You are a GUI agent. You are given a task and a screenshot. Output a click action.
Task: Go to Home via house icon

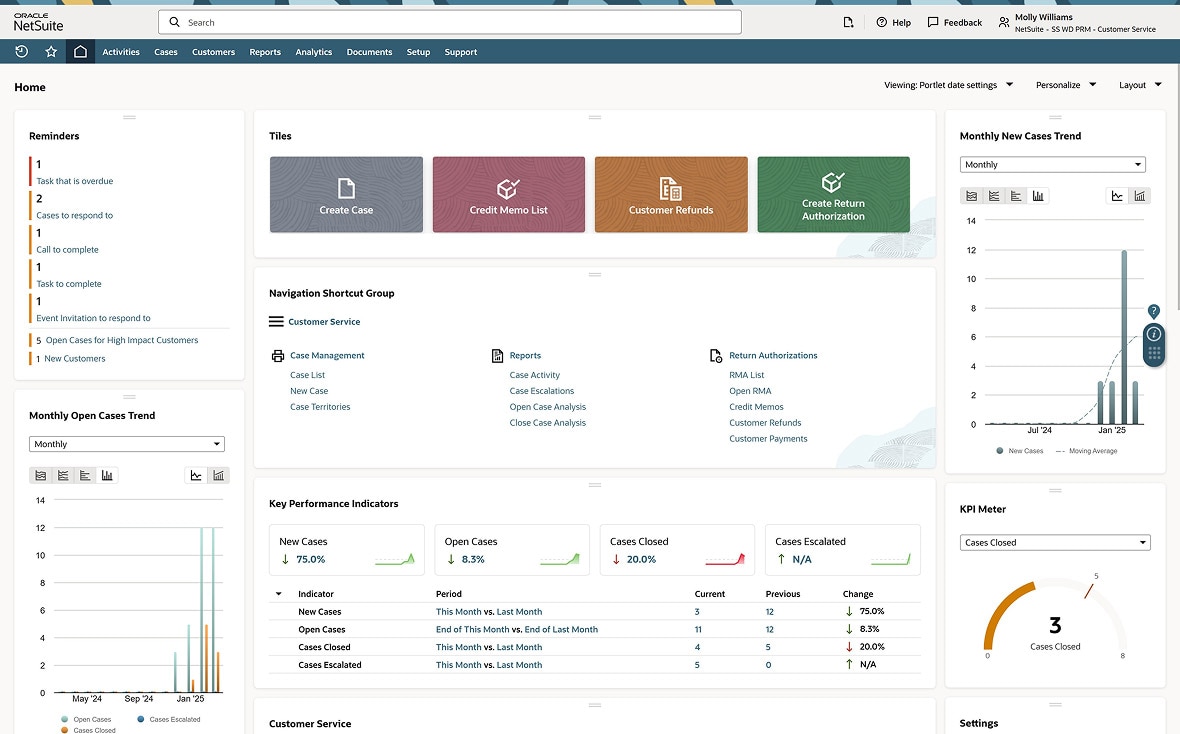tap(80, 52)
